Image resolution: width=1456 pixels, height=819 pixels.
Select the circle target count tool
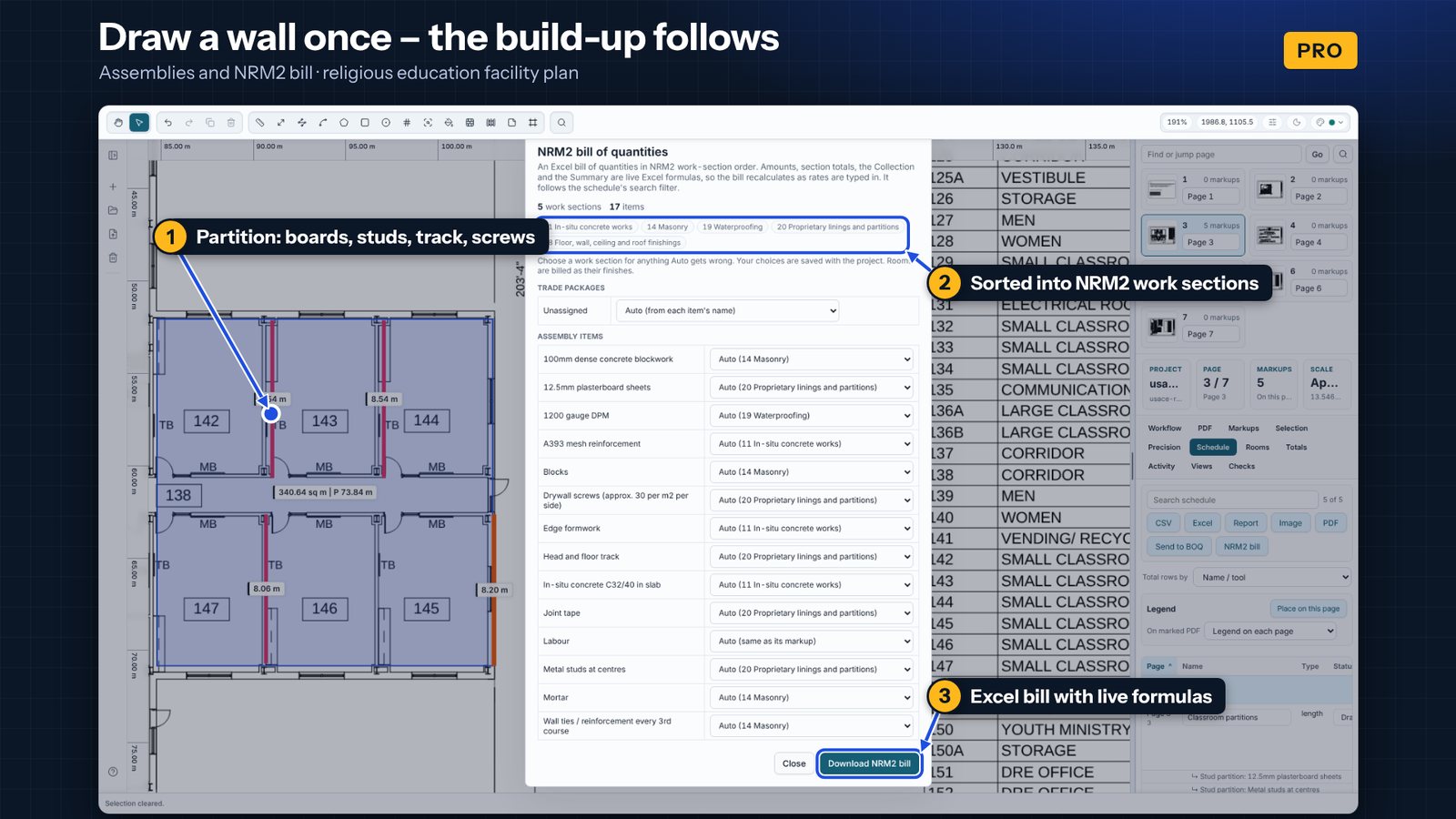pos(386,122)
